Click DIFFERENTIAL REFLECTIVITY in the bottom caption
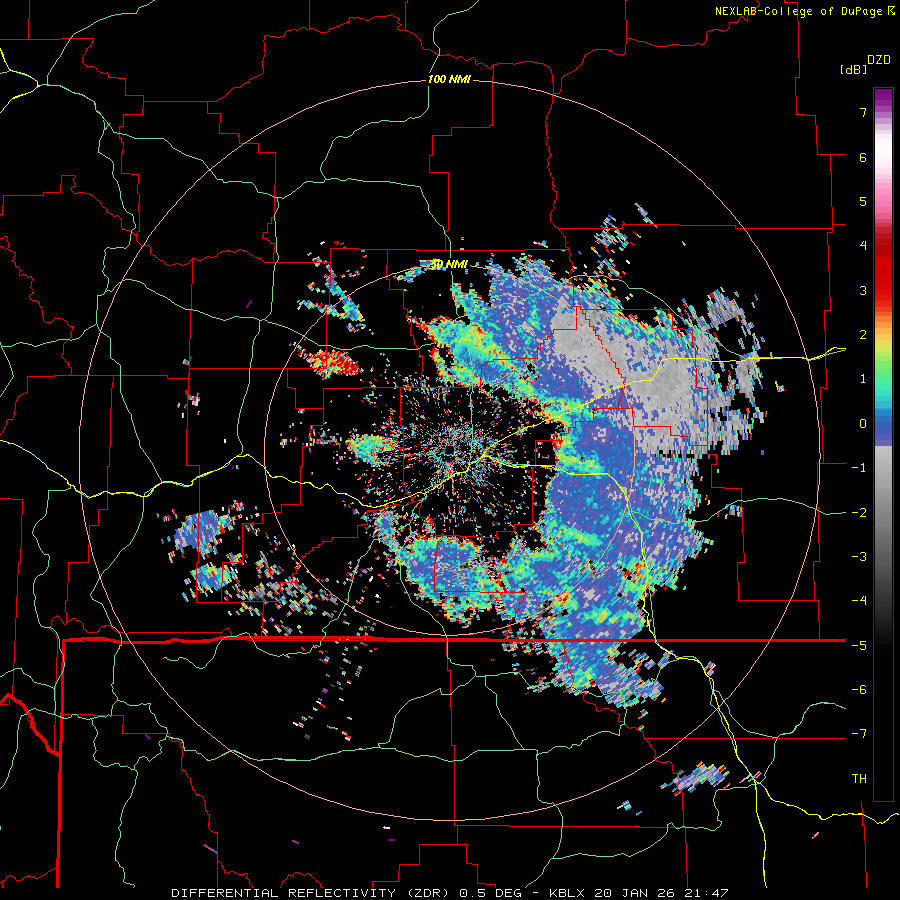This screenshot has width=900, height=900. 284,893
